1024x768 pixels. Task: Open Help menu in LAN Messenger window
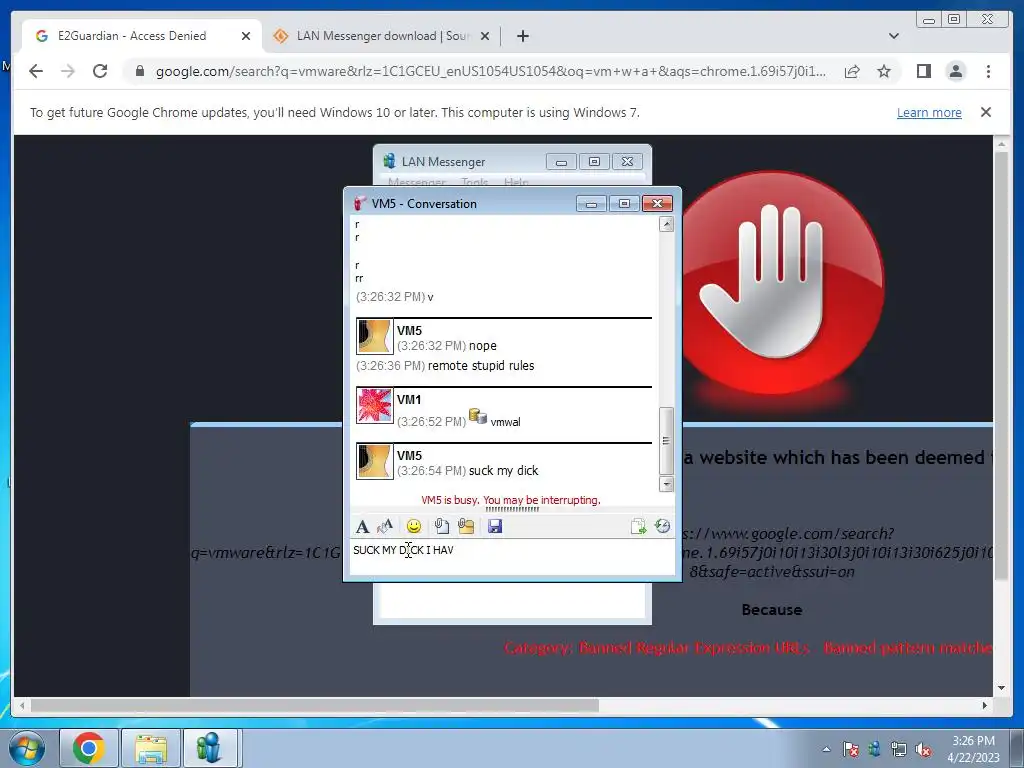pyautogui.click(x=516, y=182)
